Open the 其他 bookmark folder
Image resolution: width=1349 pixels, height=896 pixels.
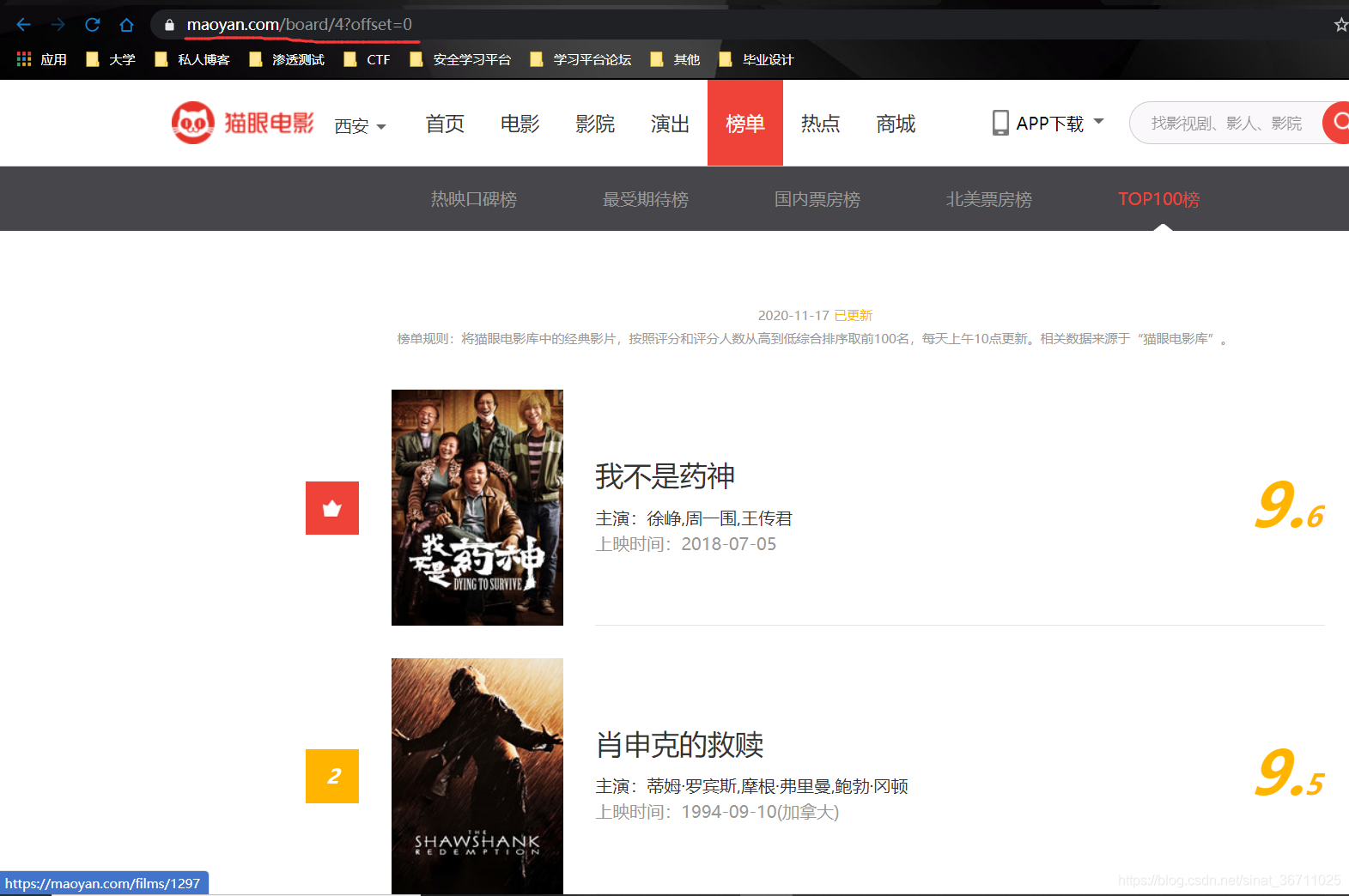(675, 59)
